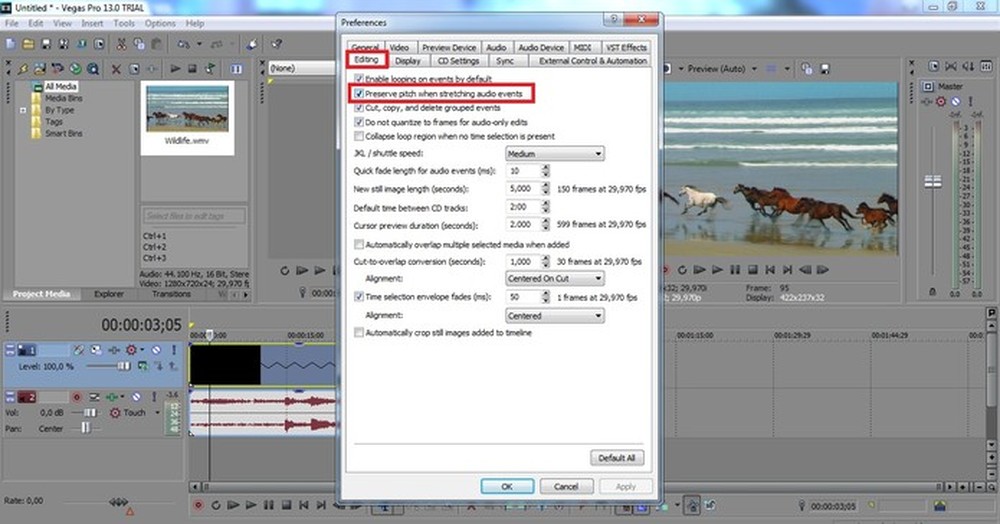Click the Default All button

[617, 458]
